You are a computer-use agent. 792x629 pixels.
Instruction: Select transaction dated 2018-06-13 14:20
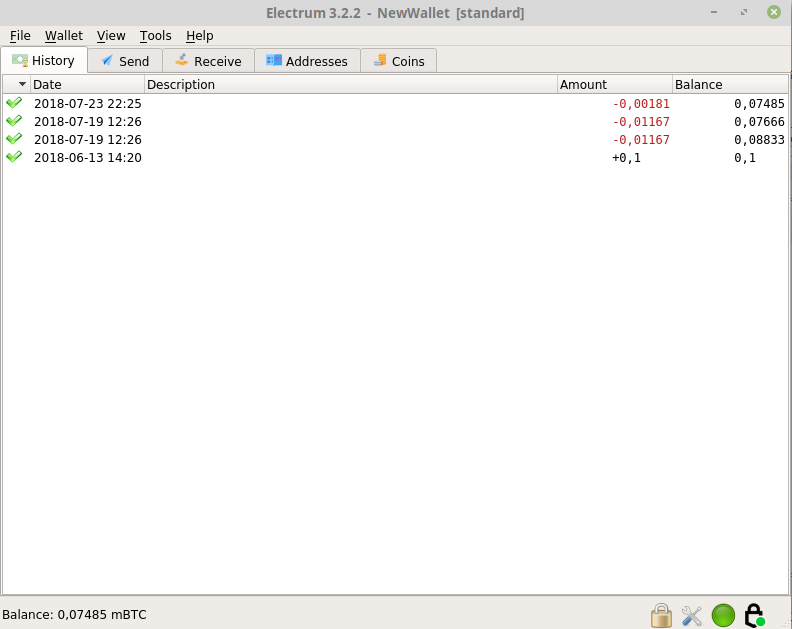(395, 158)
